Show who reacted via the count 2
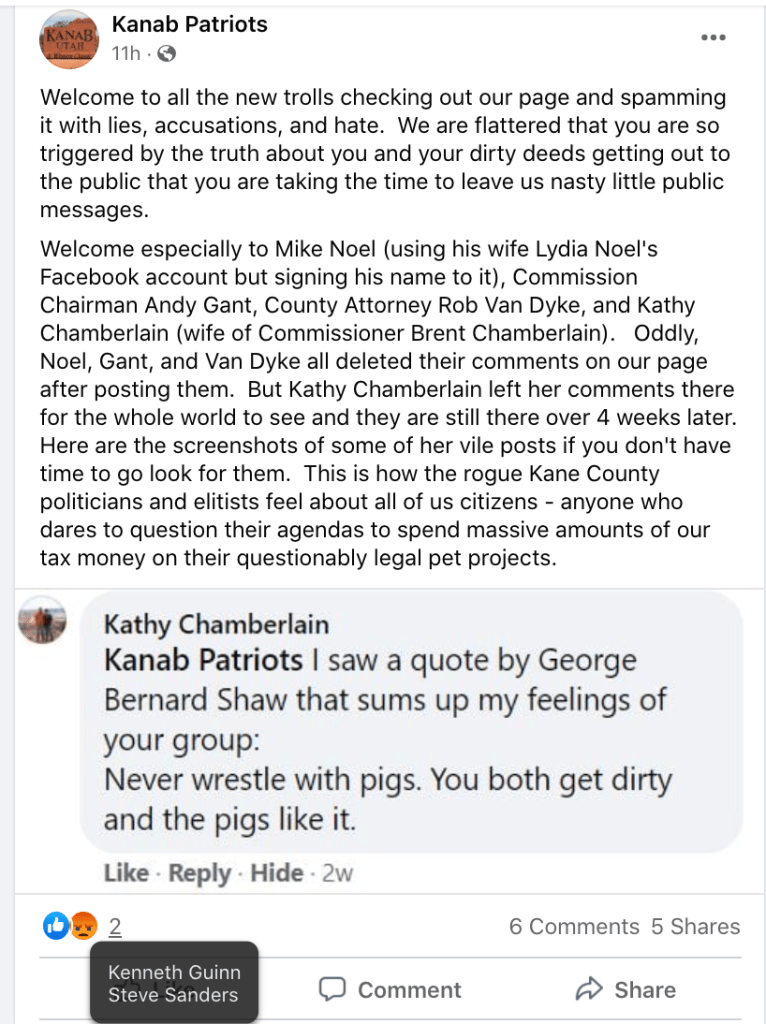 (x=115, y=927)
